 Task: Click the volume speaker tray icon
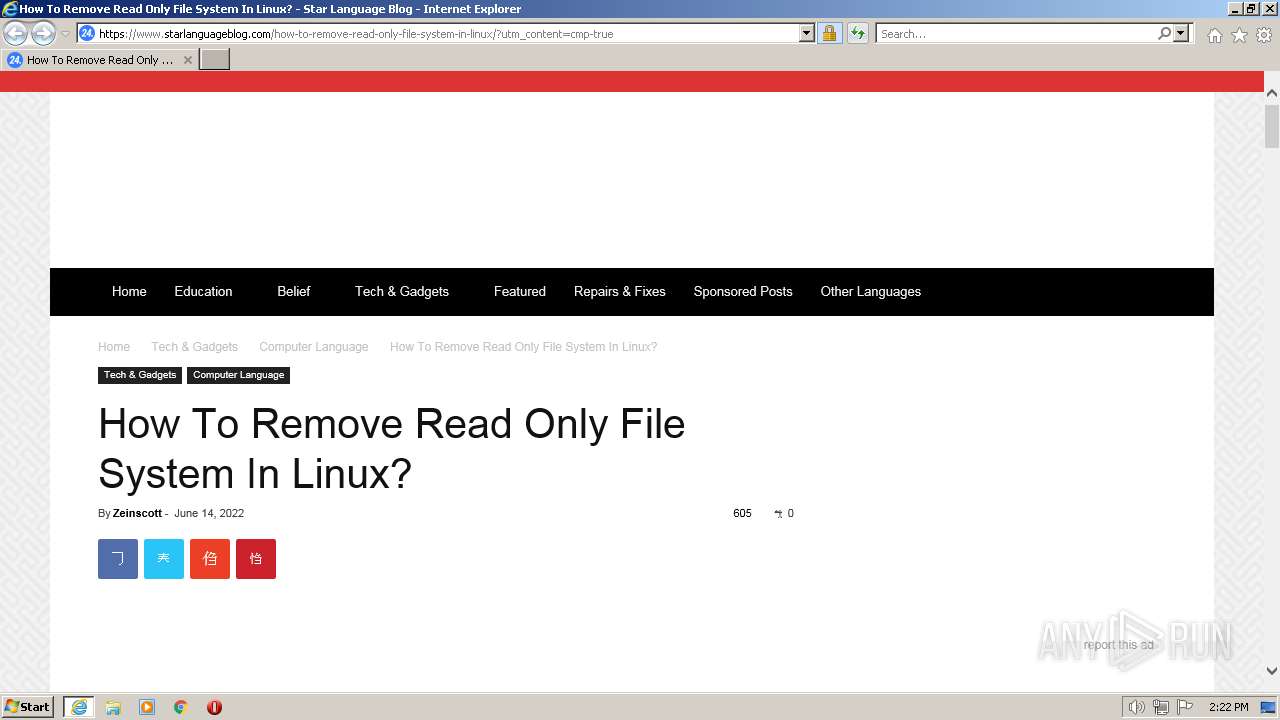tap(1136, 707)
